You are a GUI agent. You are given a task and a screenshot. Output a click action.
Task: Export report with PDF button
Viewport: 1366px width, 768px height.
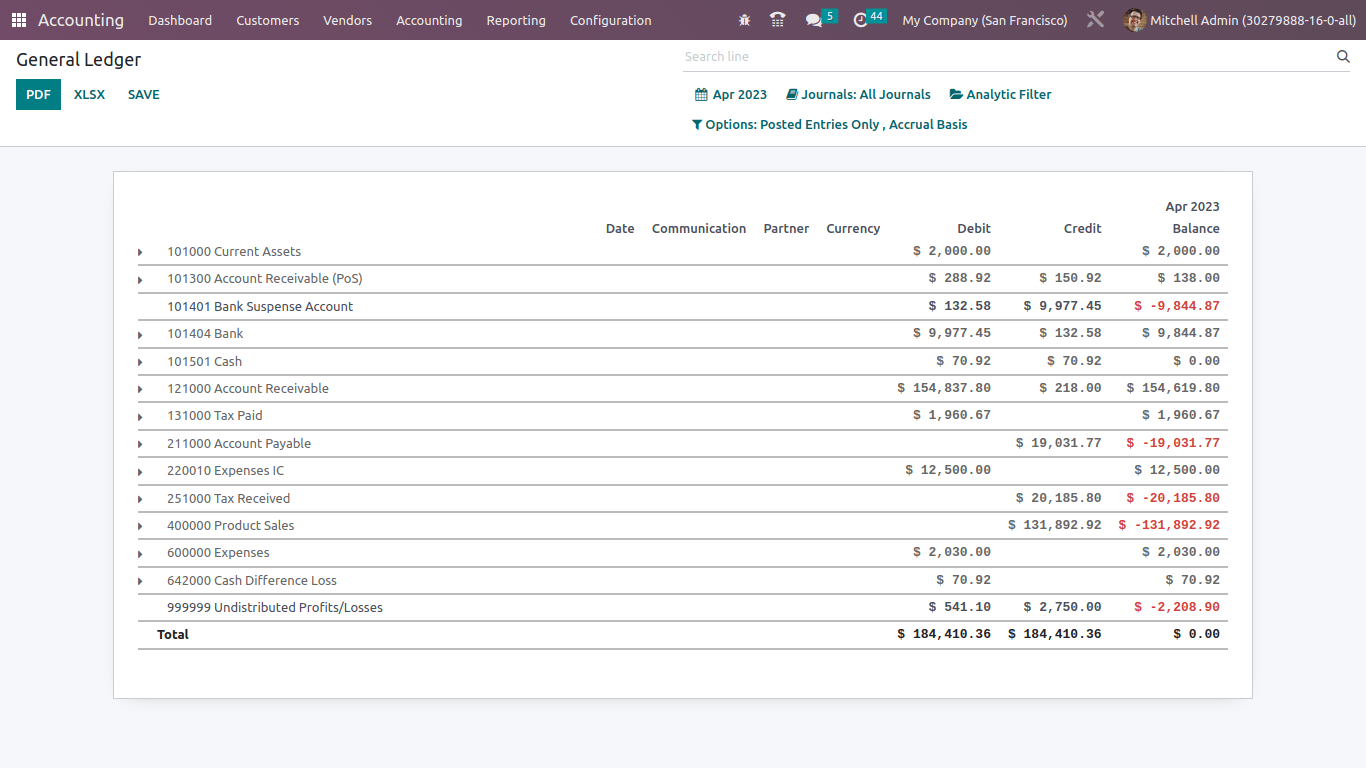(x=38, y=95)
